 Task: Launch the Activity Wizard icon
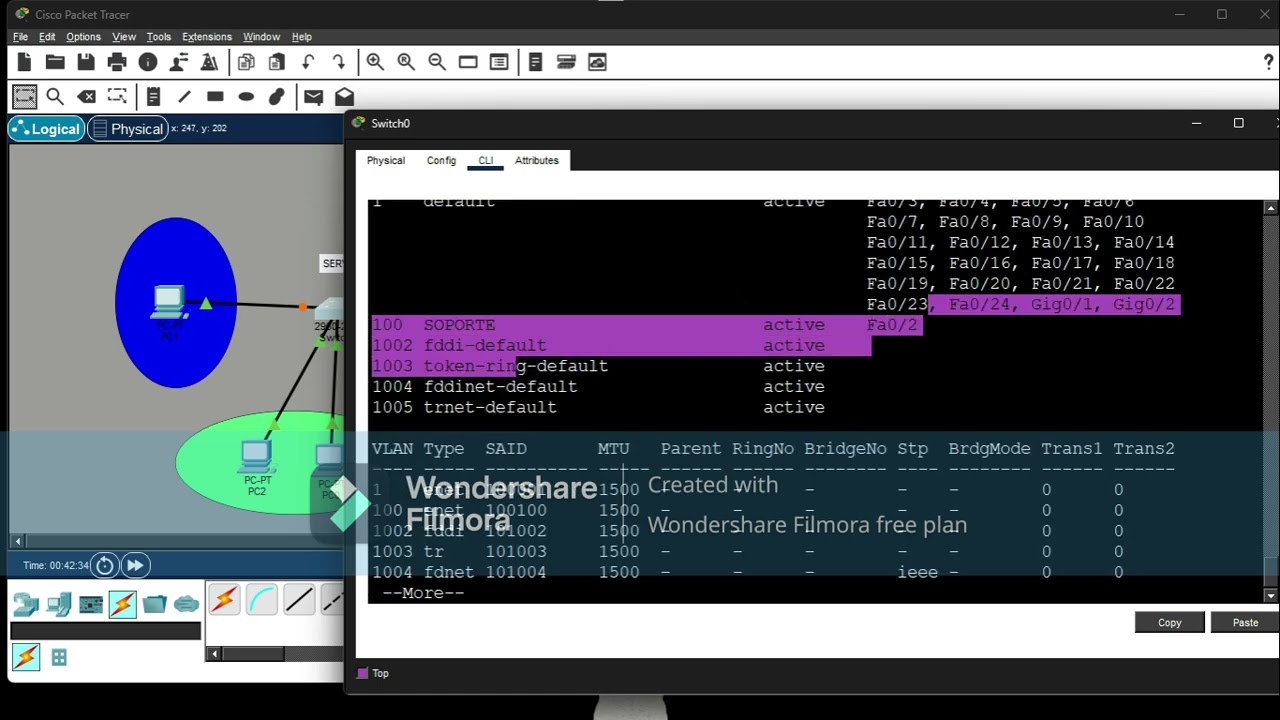click(209, 62)
